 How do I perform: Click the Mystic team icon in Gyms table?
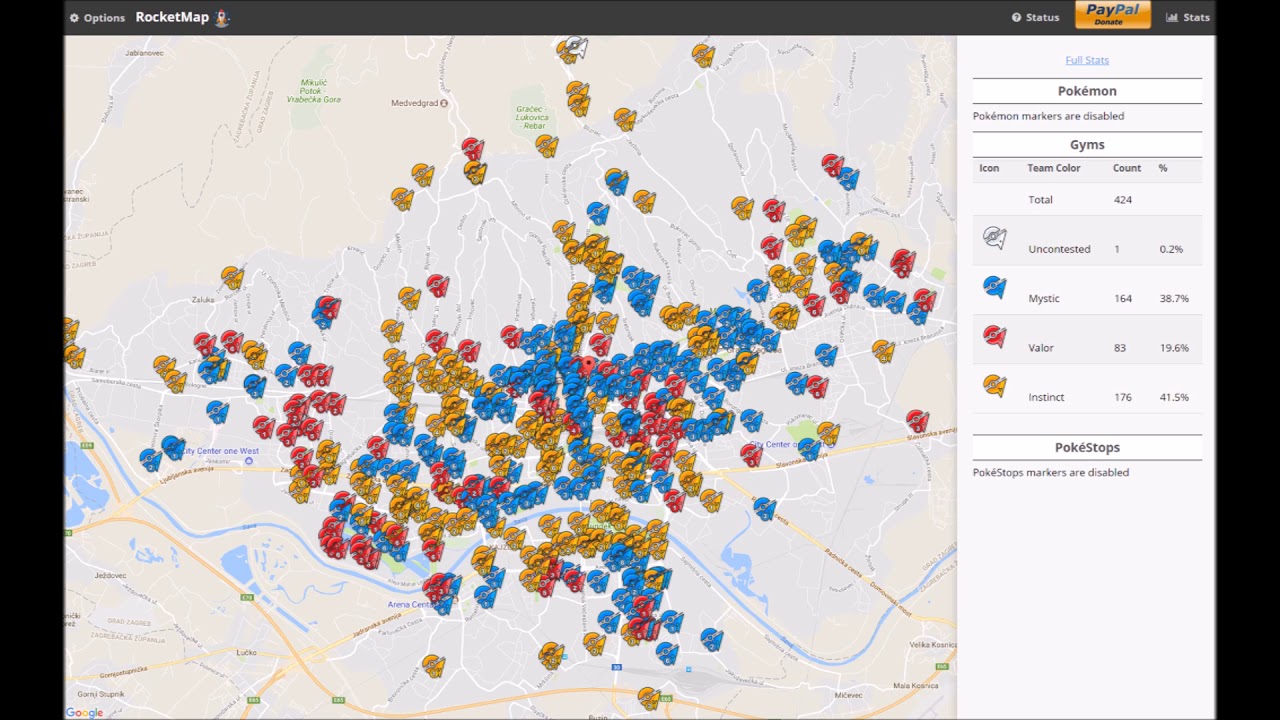pyautogui.click(x=994, y=287)
